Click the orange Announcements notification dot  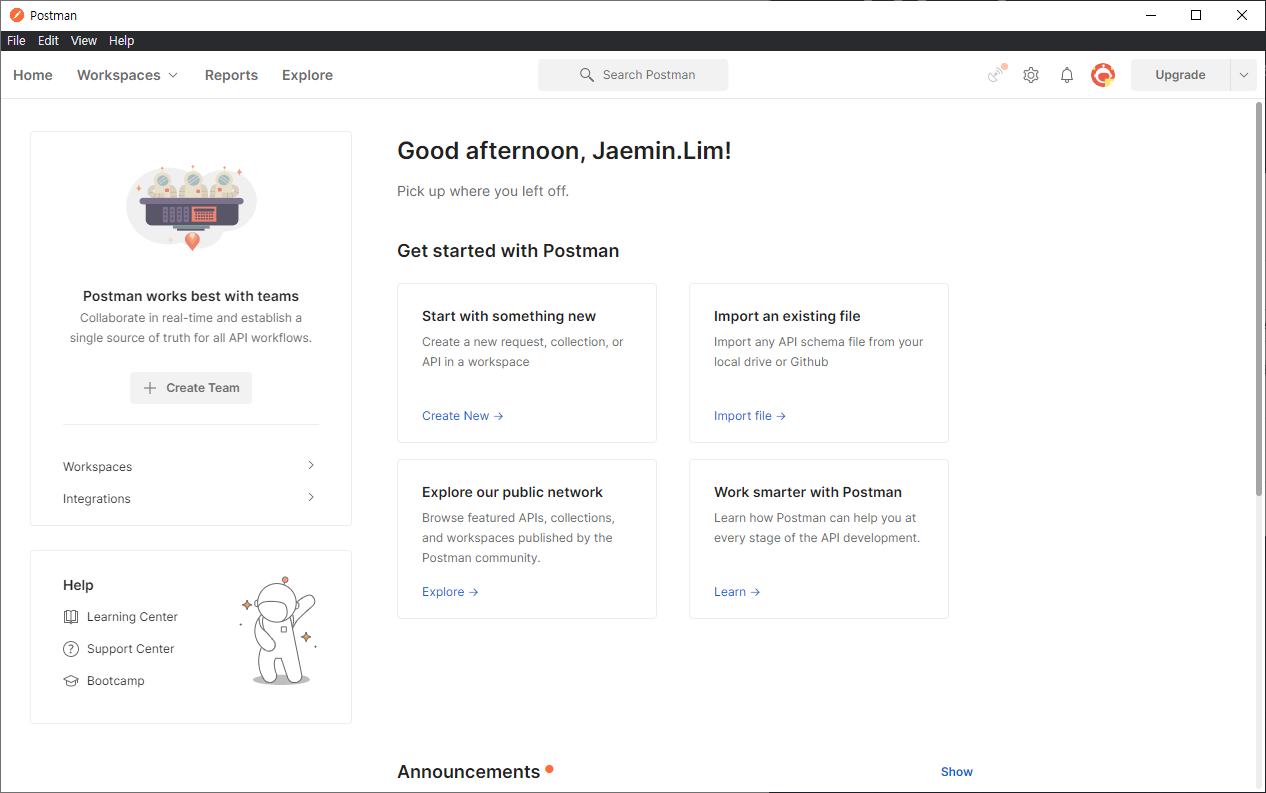pos(549,769)
